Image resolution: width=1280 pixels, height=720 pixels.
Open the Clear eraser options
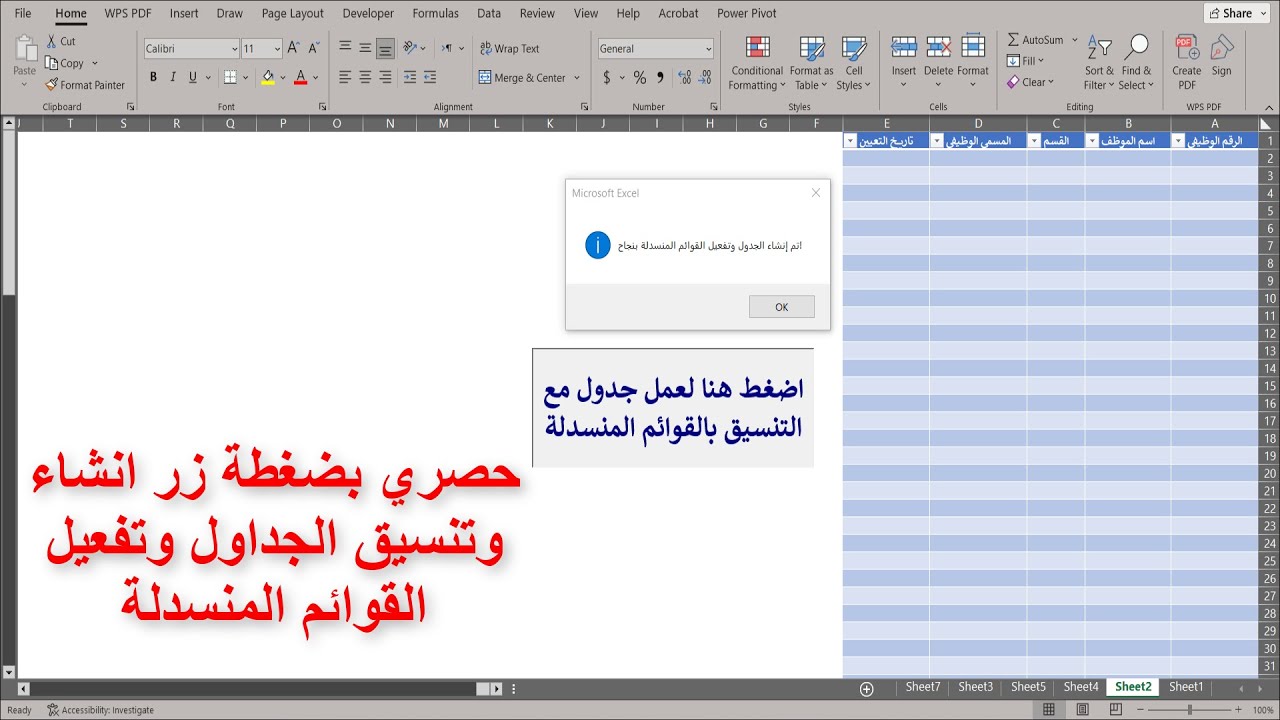pos(1030,82)
